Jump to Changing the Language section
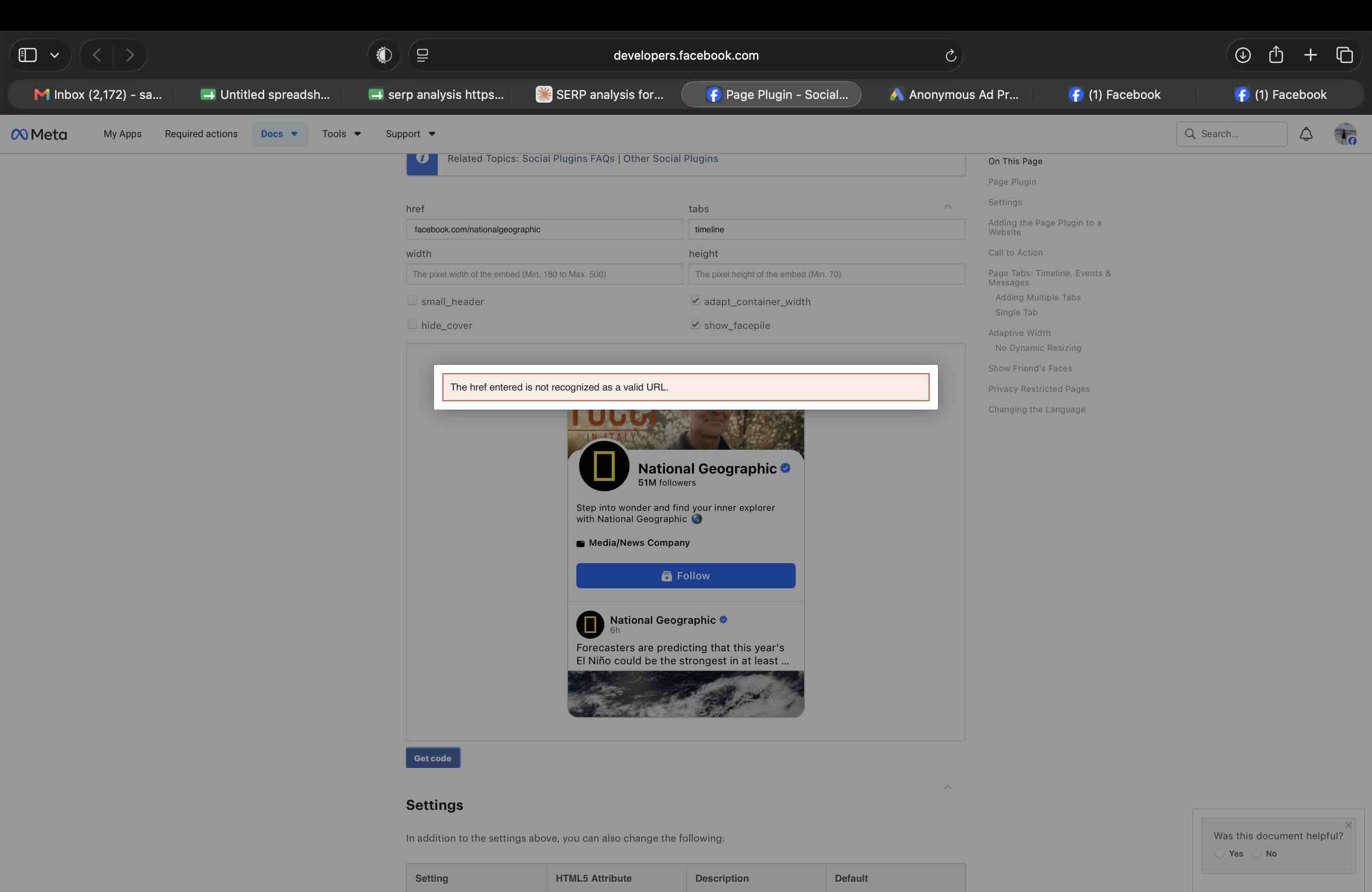 click(x=1036, y=410)
